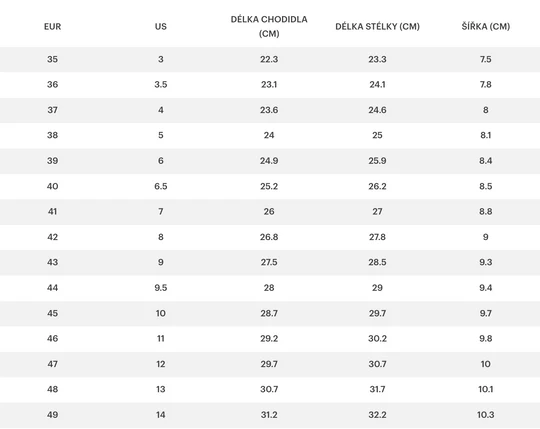This screenshot has width=540, height=429.
Task: Select the DÉLKA STÉLKY (CM) header
Action: pyautogui.click(x=377, y=27)
